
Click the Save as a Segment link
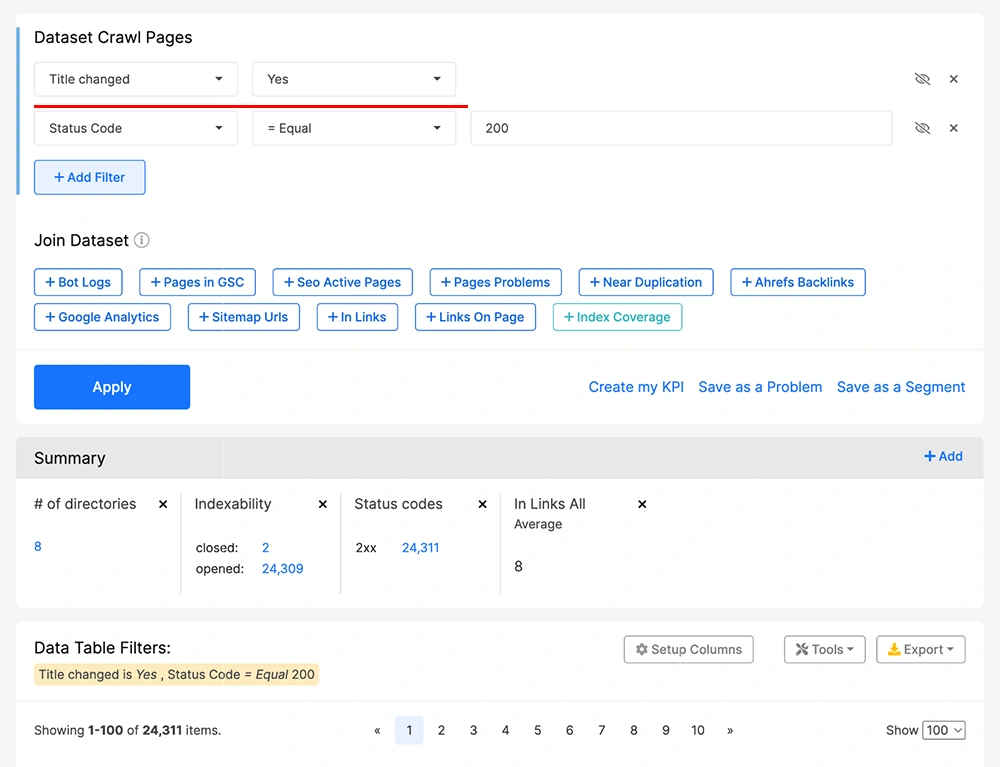click(x=900, y=387)
